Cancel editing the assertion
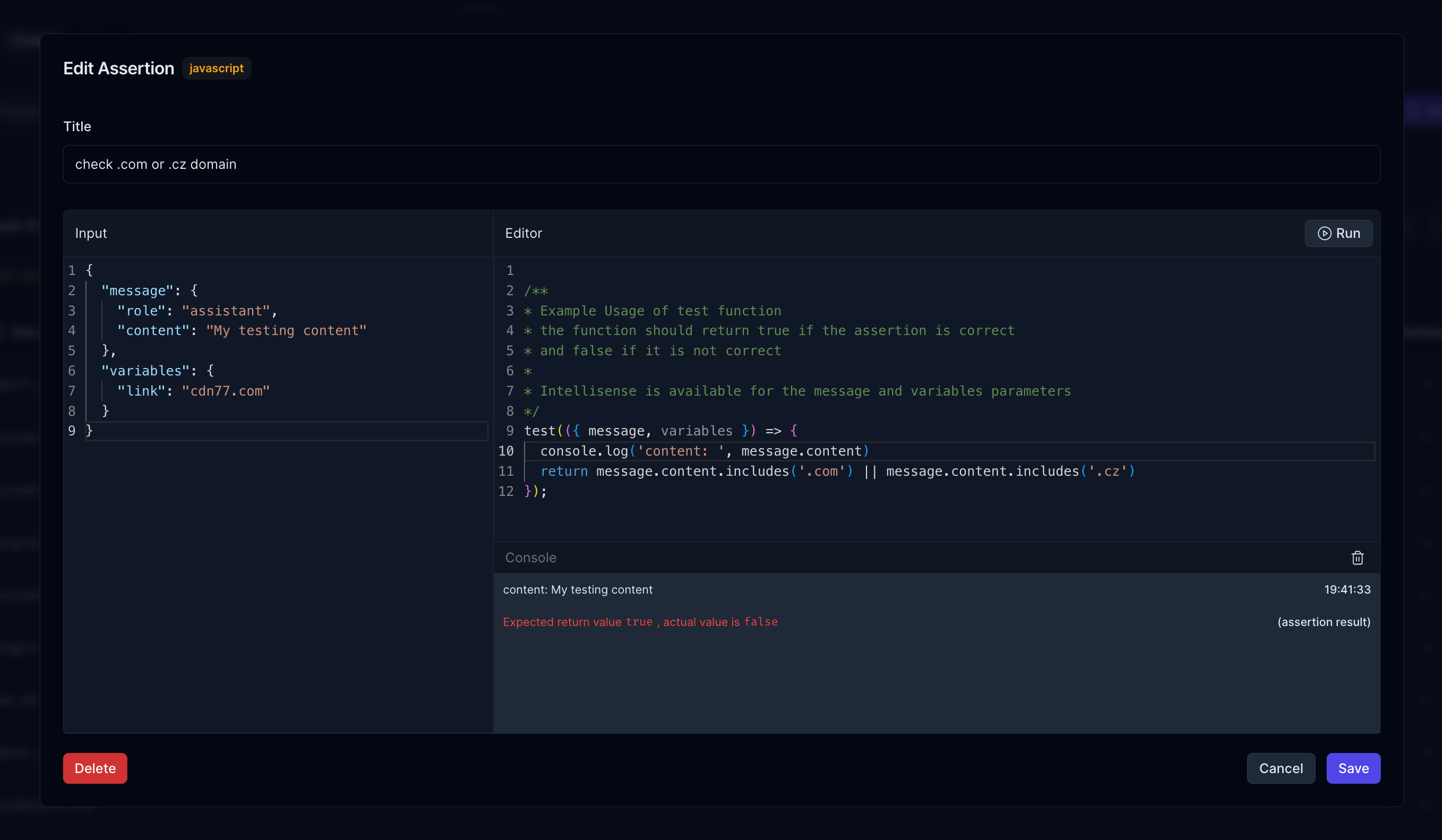Image resolution: width=1442 pixels, height=840 pixels. pos(1281,768)
